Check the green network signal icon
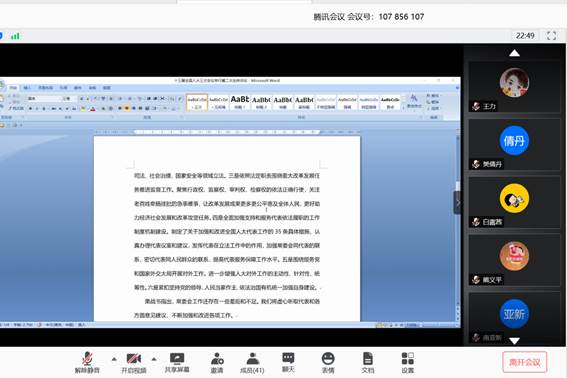567x378 pixels. [15, 36]
